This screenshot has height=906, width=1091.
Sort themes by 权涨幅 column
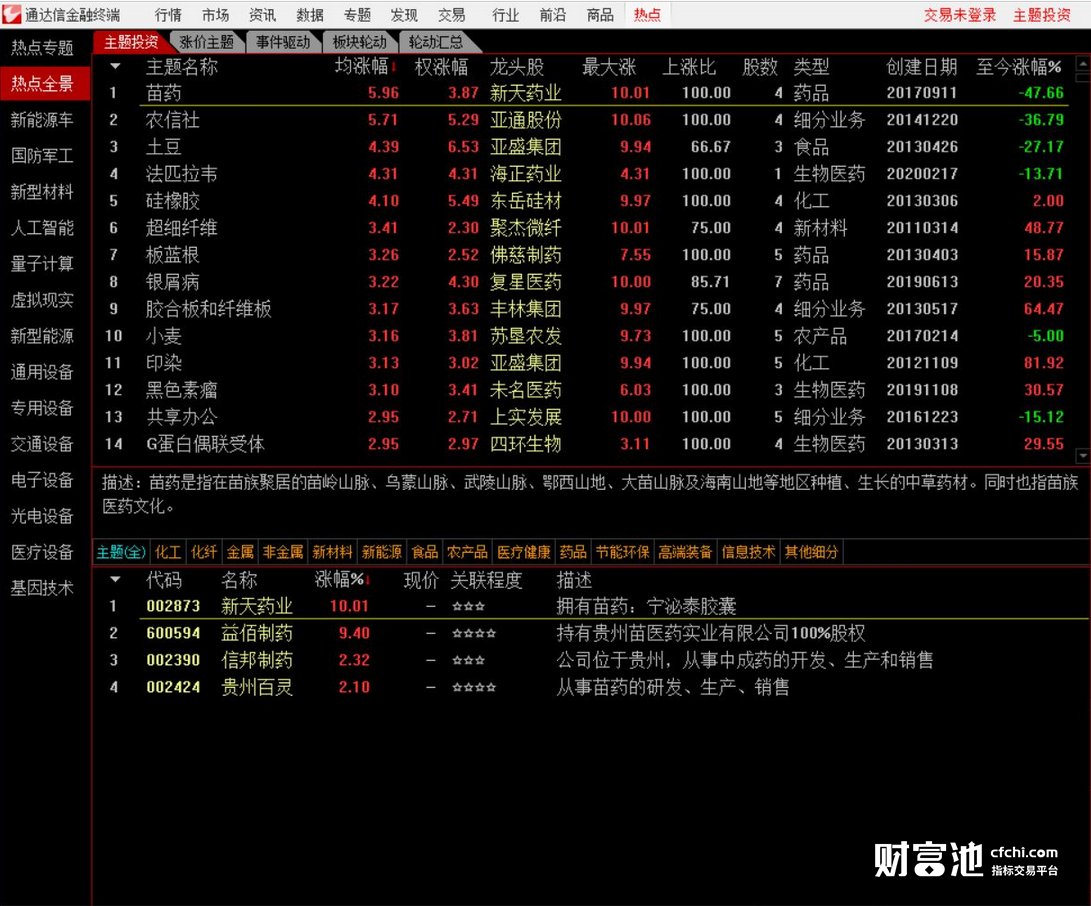(x=441, y=67)
